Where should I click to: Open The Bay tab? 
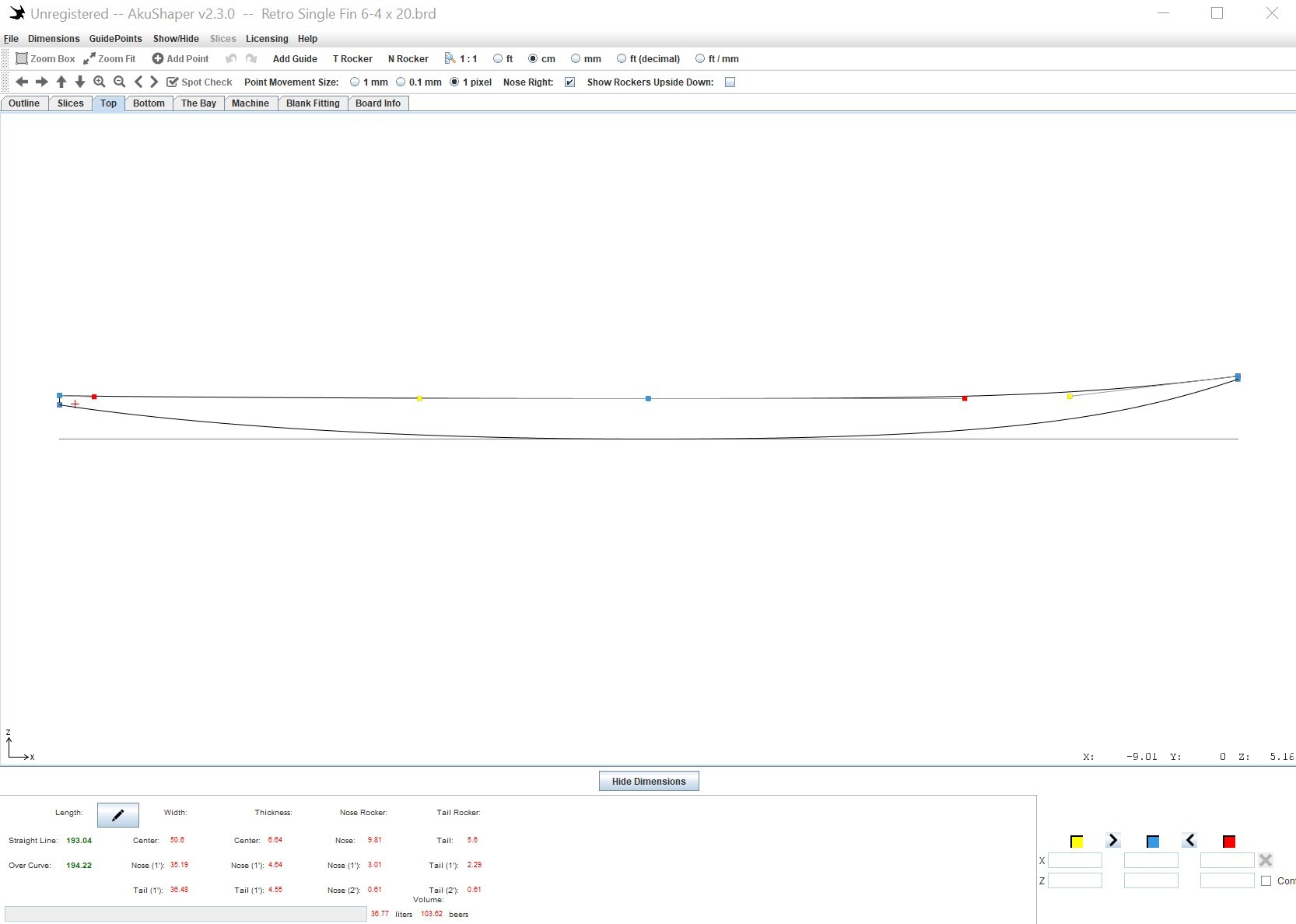tap(198, 103)
